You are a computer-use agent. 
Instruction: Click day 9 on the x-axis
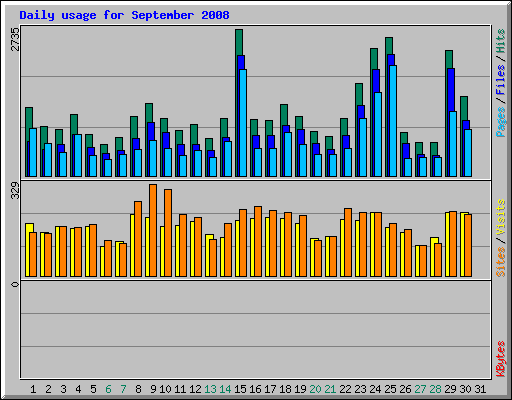pos(153,389)
